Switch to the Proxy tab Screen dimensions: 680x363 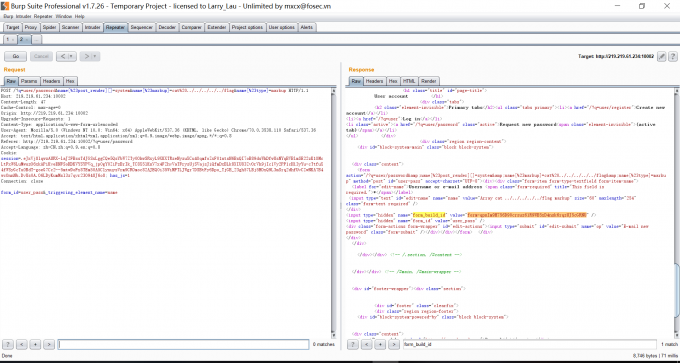point(30,27)
